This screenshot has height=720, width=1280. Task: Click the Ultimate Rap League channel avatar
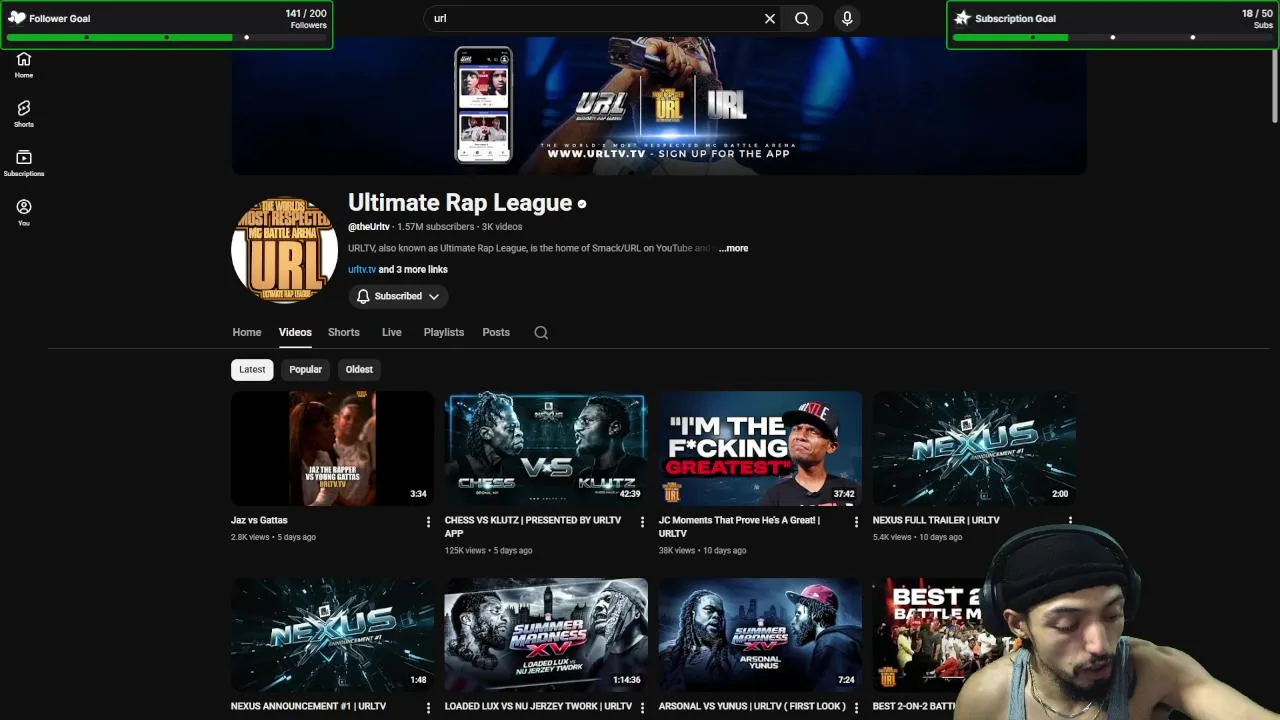point(284,249)
